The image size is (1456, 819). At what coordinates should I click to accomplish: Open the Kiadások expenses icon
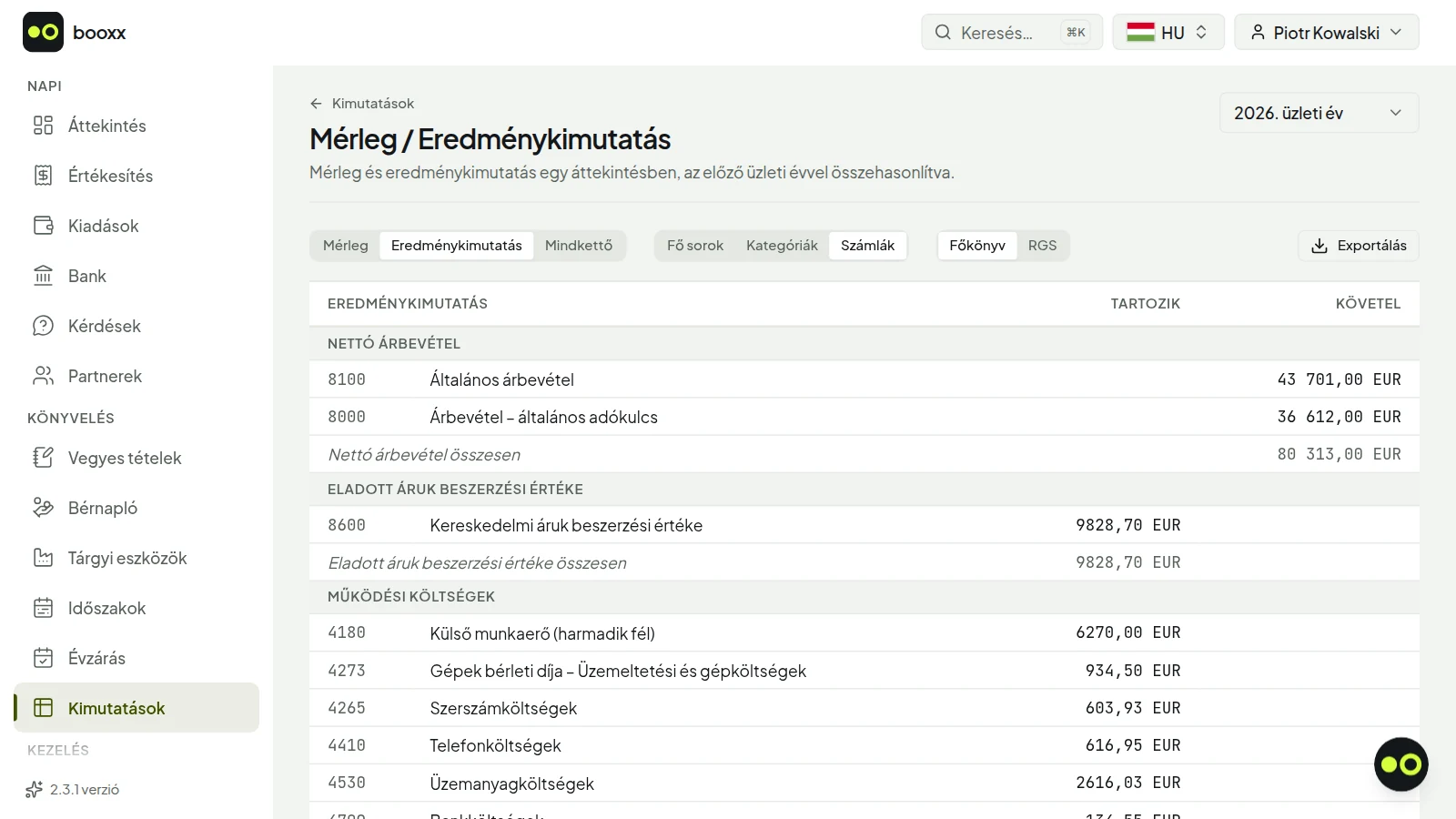pyautogui.click(x=43, y=226)
